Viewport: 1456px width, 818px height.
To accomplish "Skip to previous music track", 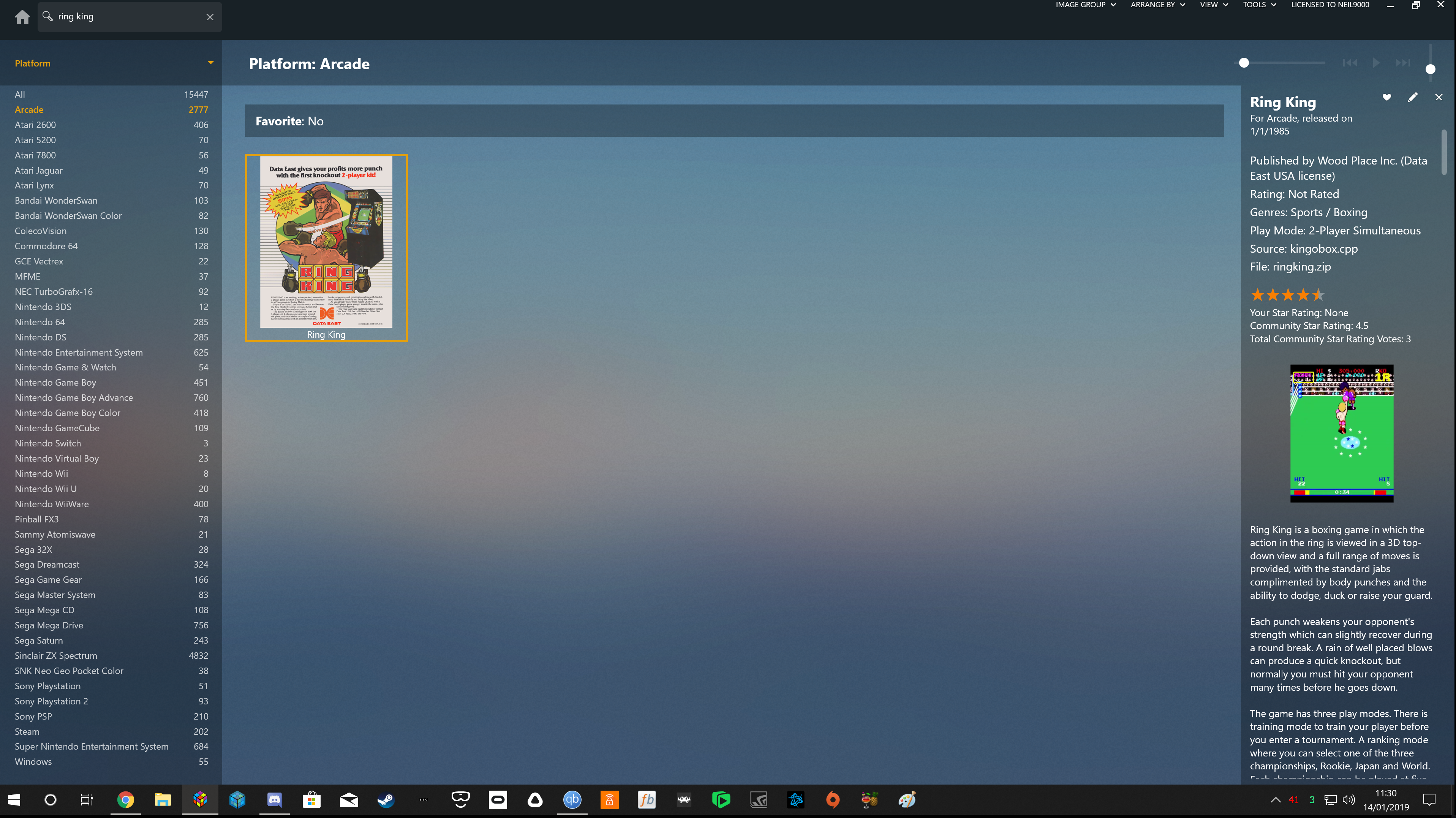I will pyautogui.click(x=1350, y=63).
